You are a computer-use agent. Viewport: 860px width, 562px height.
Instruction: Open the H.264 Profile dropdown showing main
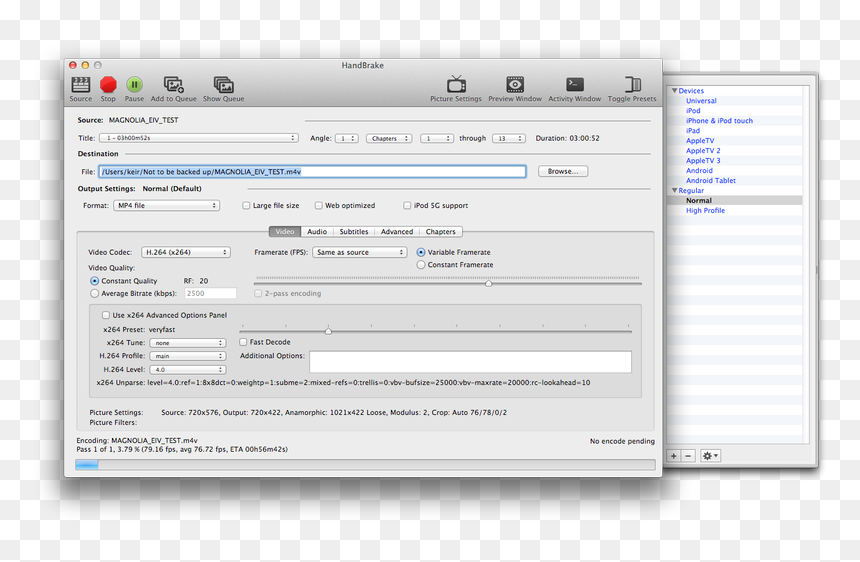188,356
